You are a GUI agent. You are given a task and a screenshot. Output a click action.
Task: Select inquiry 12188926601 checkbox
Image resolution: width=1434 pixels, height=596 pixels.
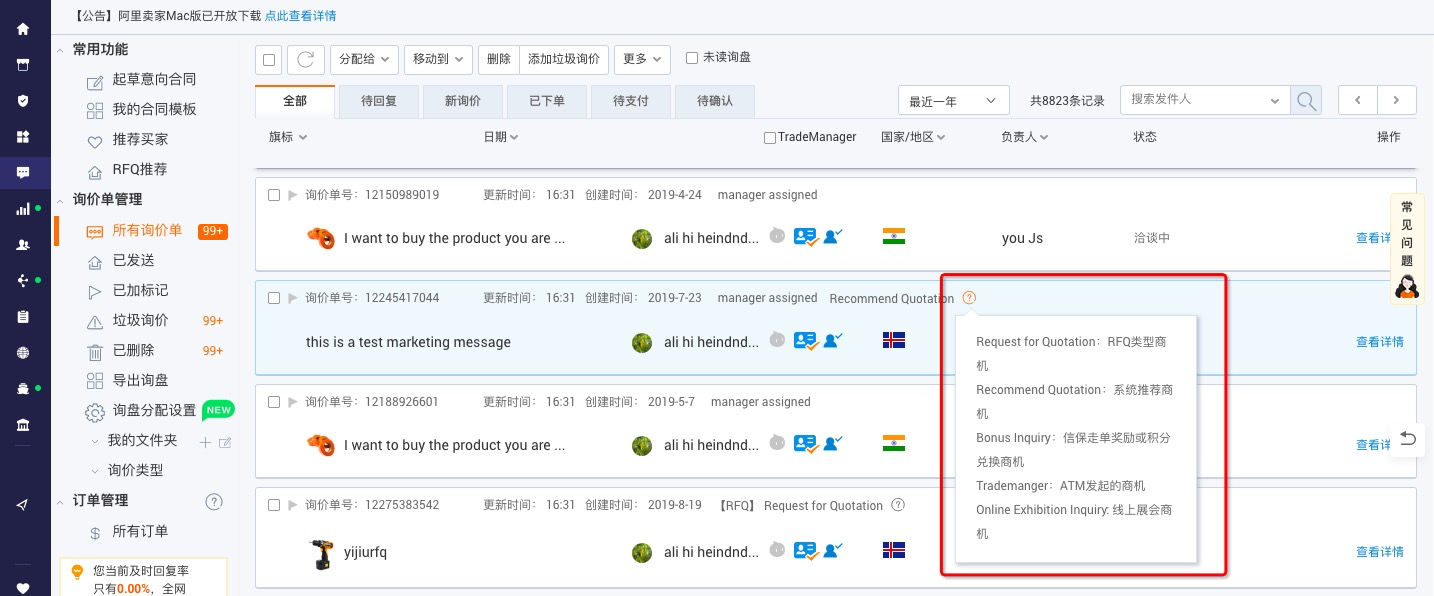coord(274,402)
